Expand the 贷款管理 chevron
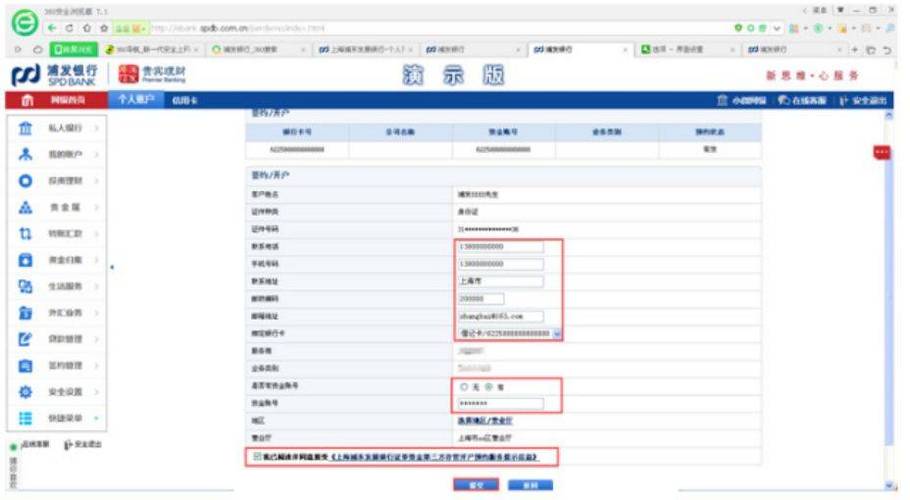The image size is (910, 500). click(x=96, y=339)
